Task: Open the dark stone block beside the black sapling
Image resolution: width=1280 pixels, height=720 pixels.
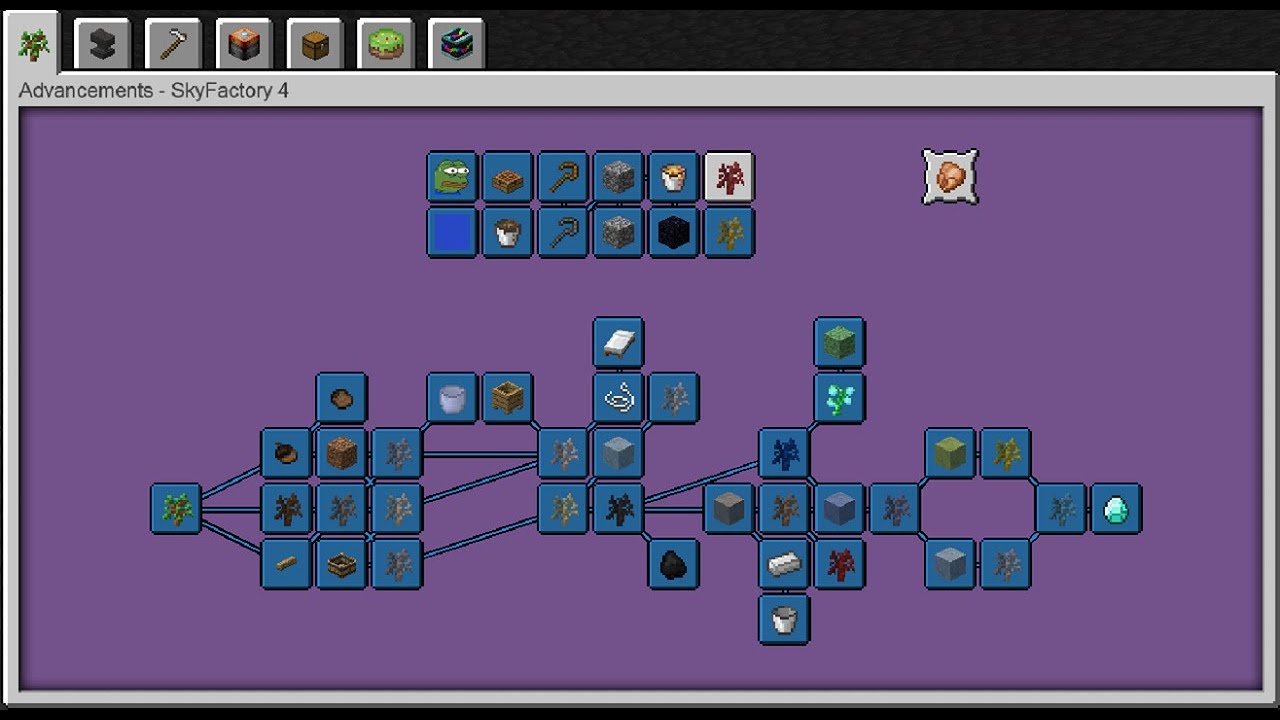Action: click(x=729, y=509)
